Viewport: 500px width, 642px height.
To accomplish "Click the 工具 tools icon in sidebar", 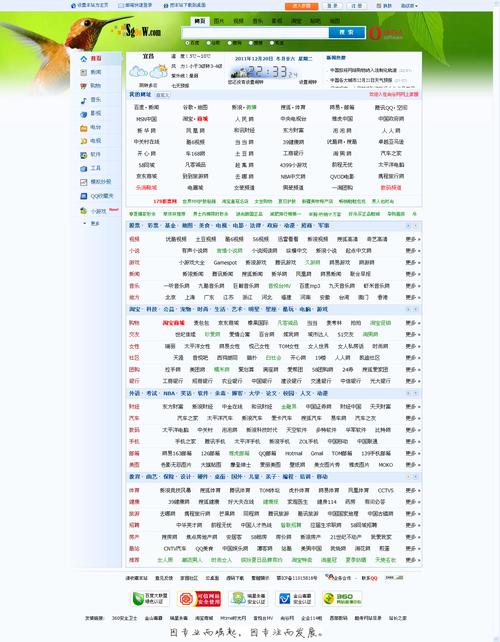I will point(84,168).
